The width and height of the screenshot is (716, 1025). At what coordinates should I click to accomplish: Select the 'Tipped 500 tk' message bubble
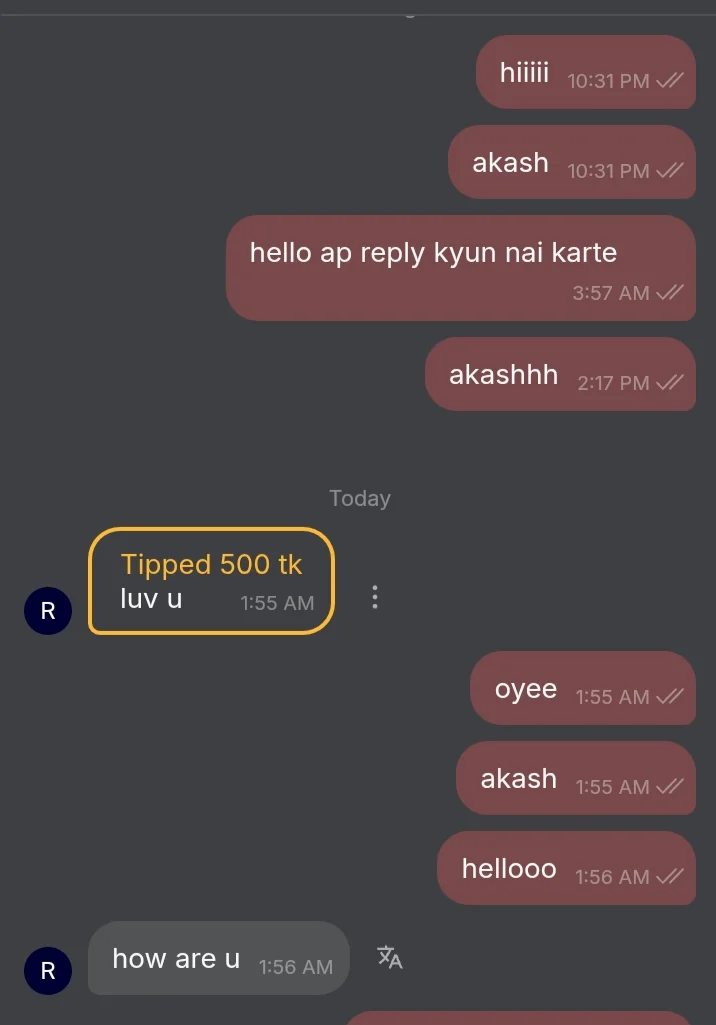coord(211,580)
